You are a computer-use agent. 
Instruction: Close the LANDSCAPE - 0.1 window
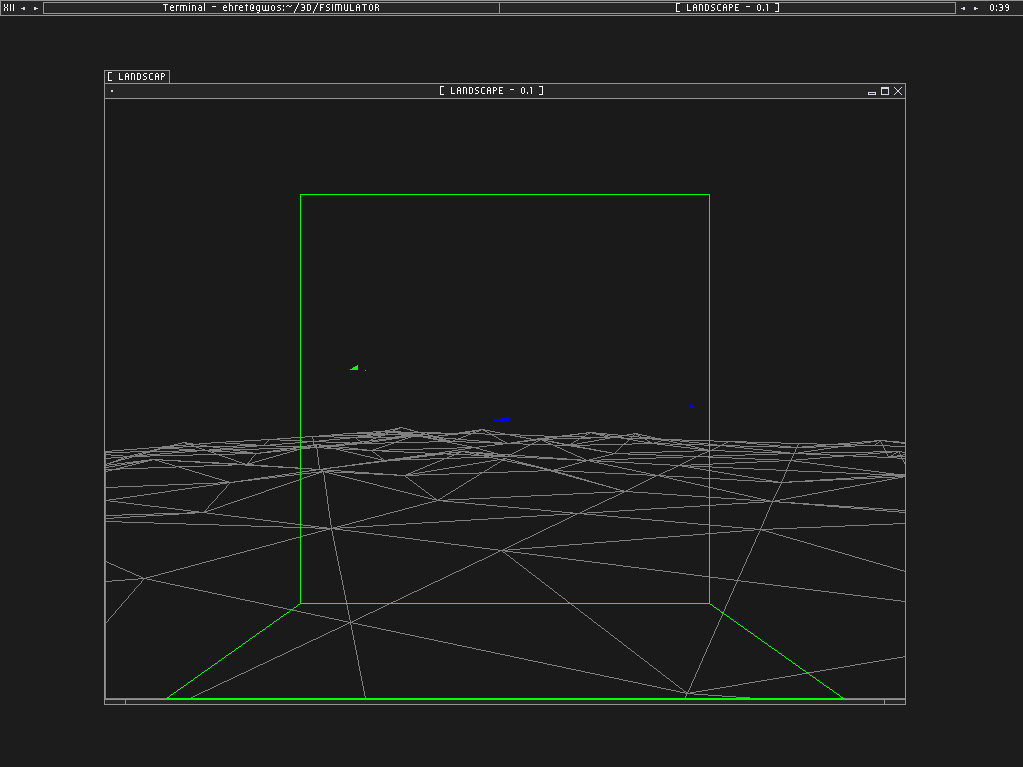[x=898, y=91]
